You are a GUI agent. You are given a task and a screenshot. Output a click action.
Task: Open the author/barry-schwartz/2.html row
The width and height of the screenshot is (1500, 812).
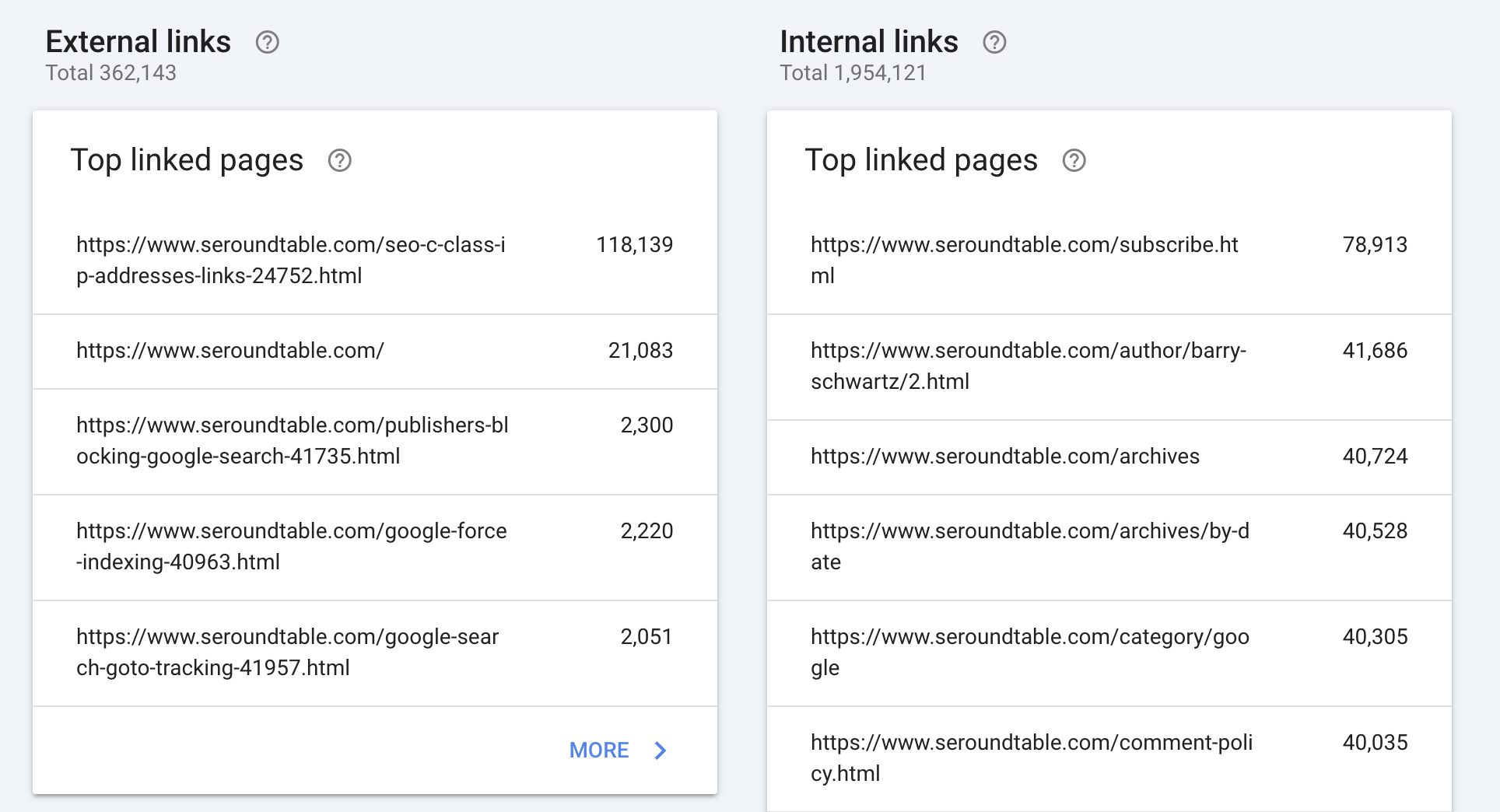tap(1109, 367)
